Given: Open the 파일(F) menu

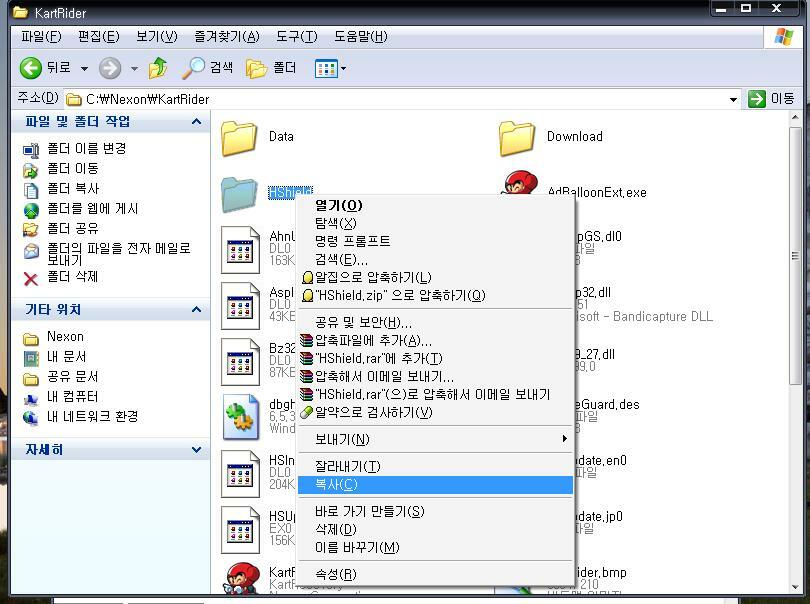Looking at the screenshot, I should point(41,37).
